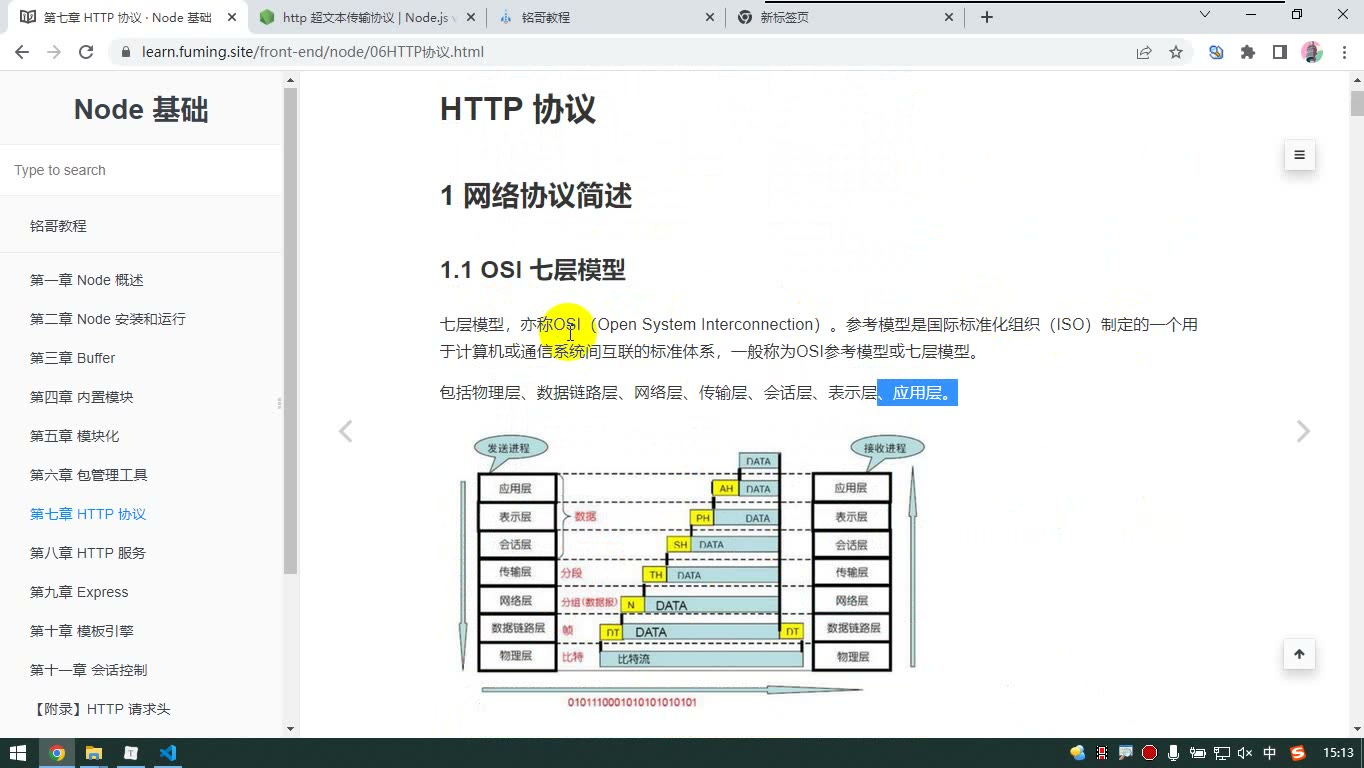Open VS Code from the taskbar
1364x768 pixels.
pos(168,753)
